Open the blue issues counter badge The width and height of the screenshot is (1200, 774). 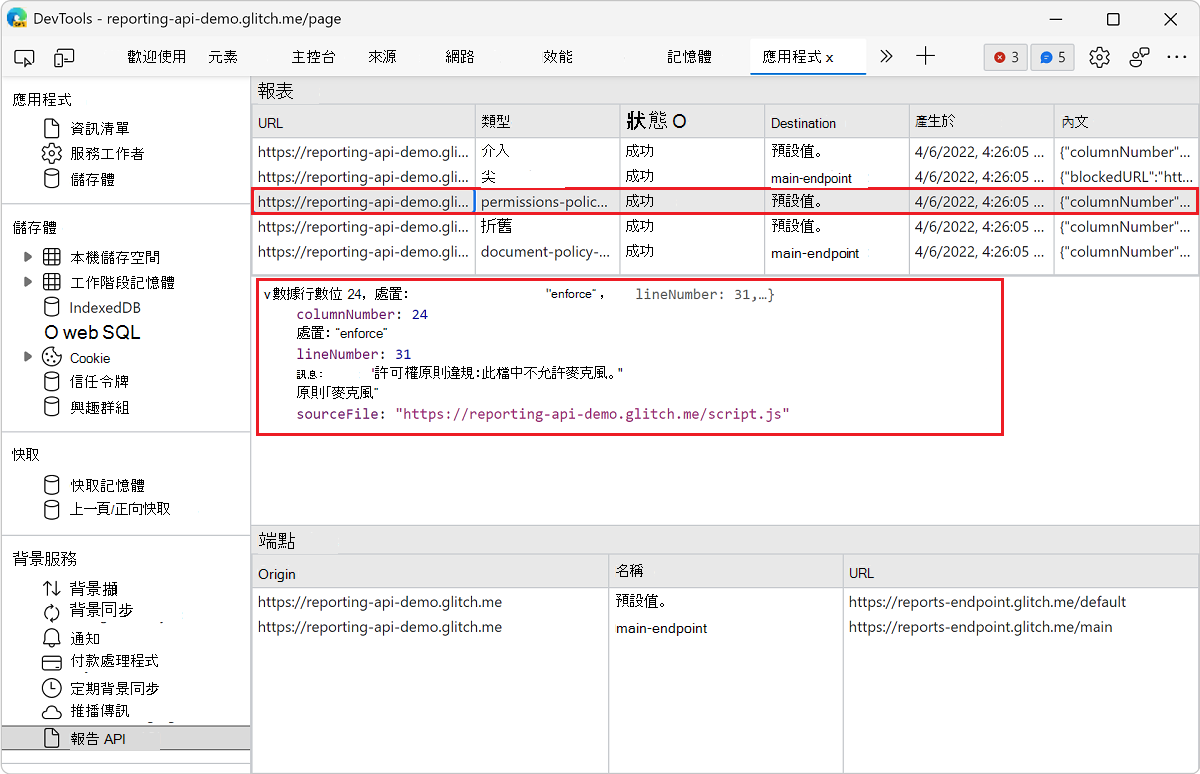click(1051, 57)
